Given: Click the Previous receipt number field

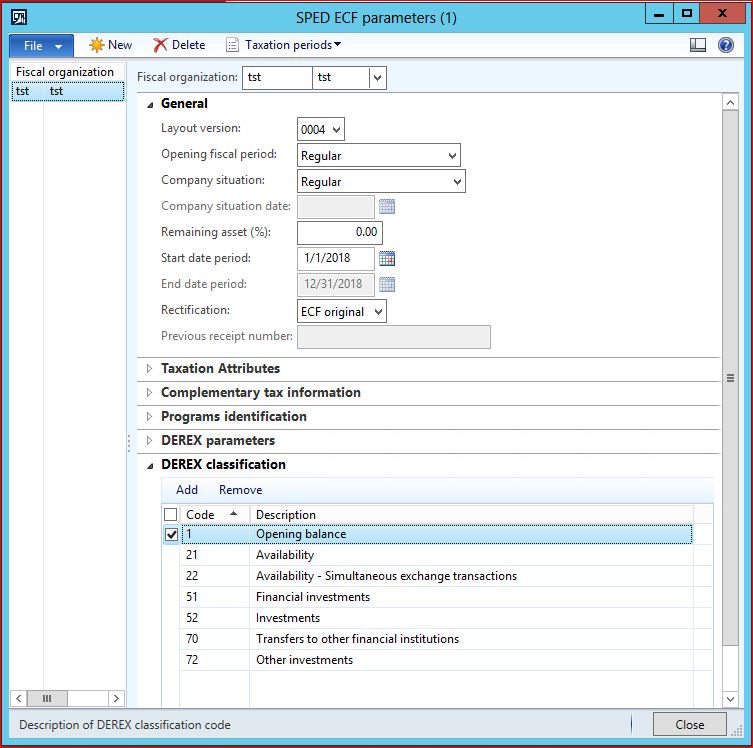Looking at the screenshot, I should coord(394,337).
